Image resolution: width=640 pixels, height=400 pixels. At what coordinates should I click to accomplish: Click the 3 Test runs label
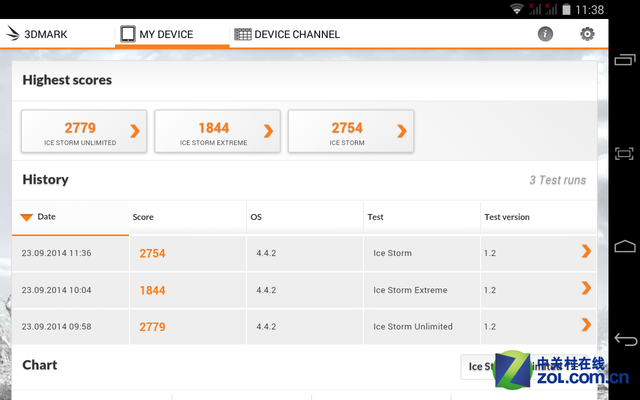(558, 180)
